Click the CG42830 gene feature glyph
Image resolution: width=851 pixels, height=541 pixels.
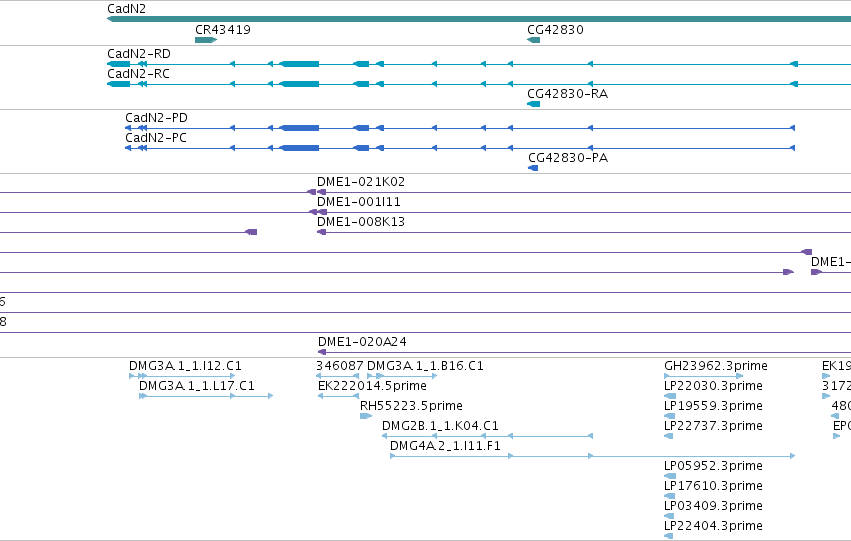534,40
